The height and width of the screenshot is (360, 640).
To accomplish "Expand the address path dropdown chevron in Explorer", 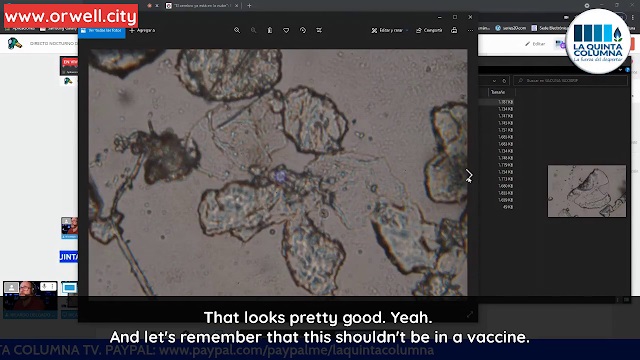I will click(x=494, y=80).
